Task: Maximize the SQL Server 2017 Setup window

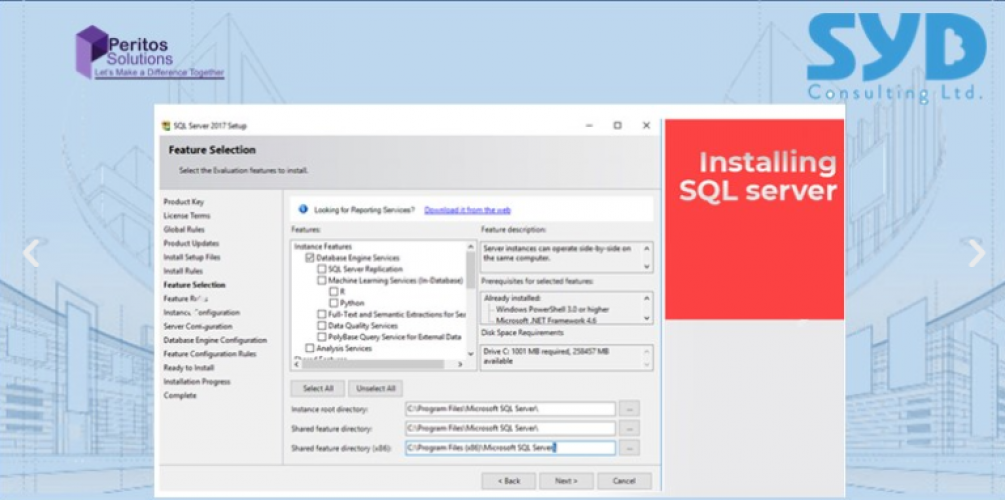Action: pyautogui.click(x=617, y=126)
